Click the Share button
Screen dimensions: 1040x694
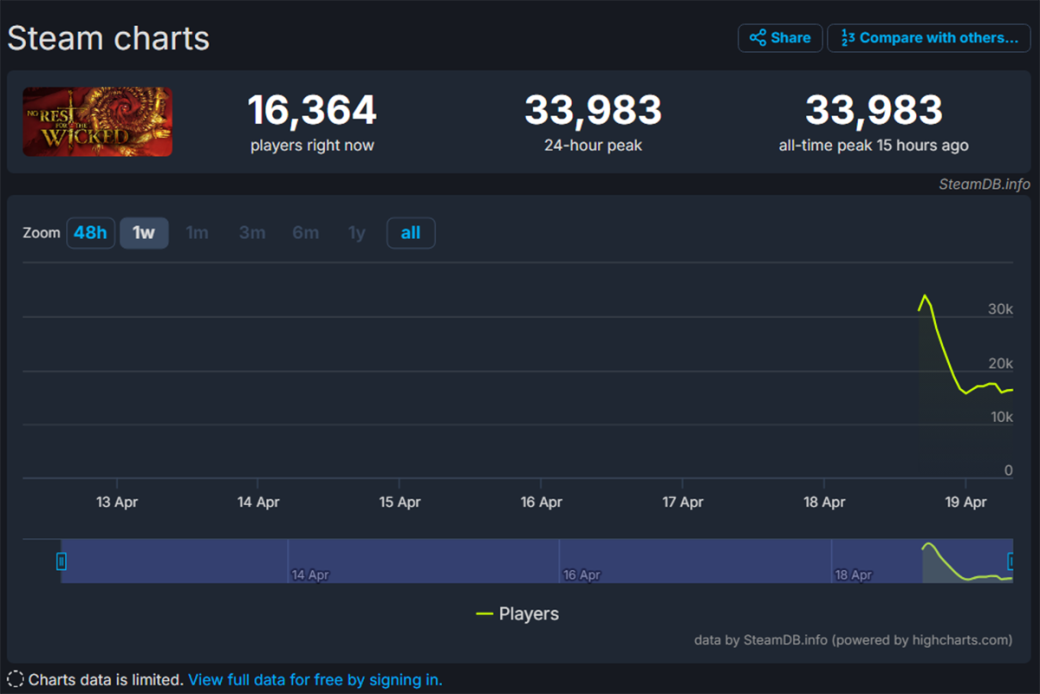tap(780, 38)
